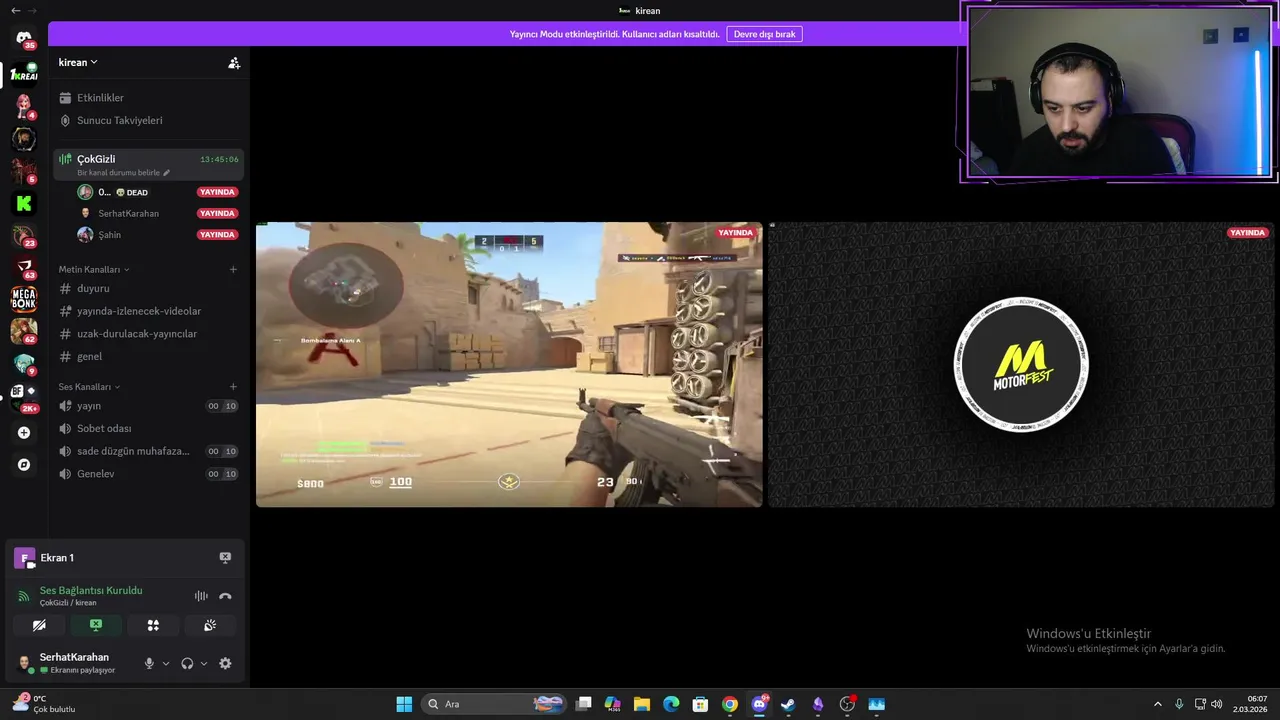Mute the microphone in the user panel

(149, 663)
